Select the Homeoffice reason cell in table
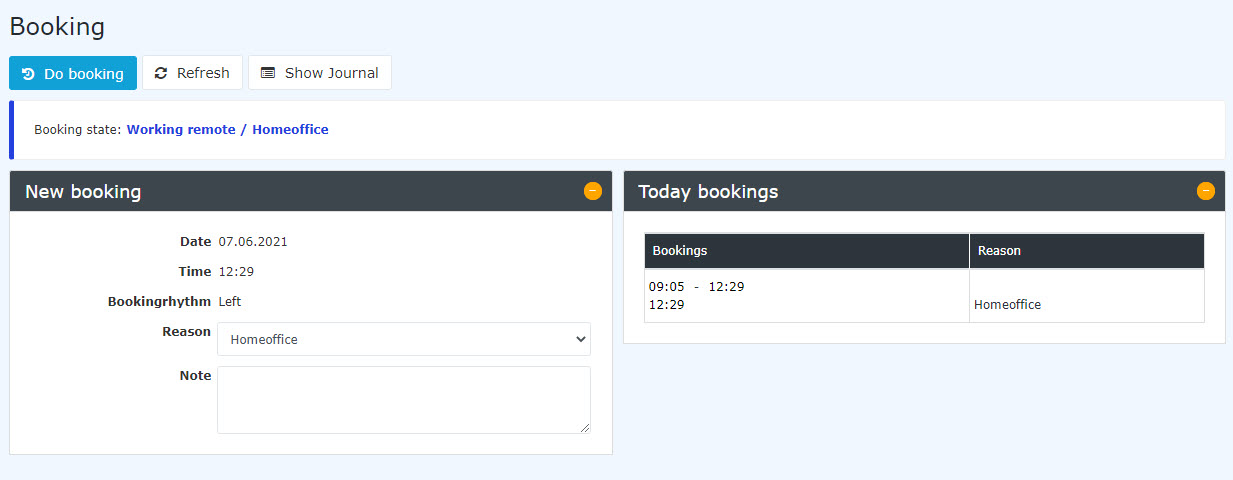1233x480 pixels. [1007, 304]
